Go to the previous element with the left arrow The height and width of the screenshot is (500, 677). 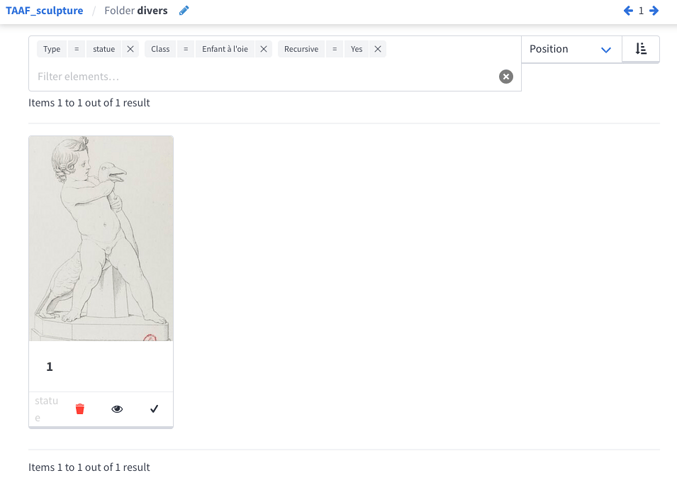click(628, 10)
